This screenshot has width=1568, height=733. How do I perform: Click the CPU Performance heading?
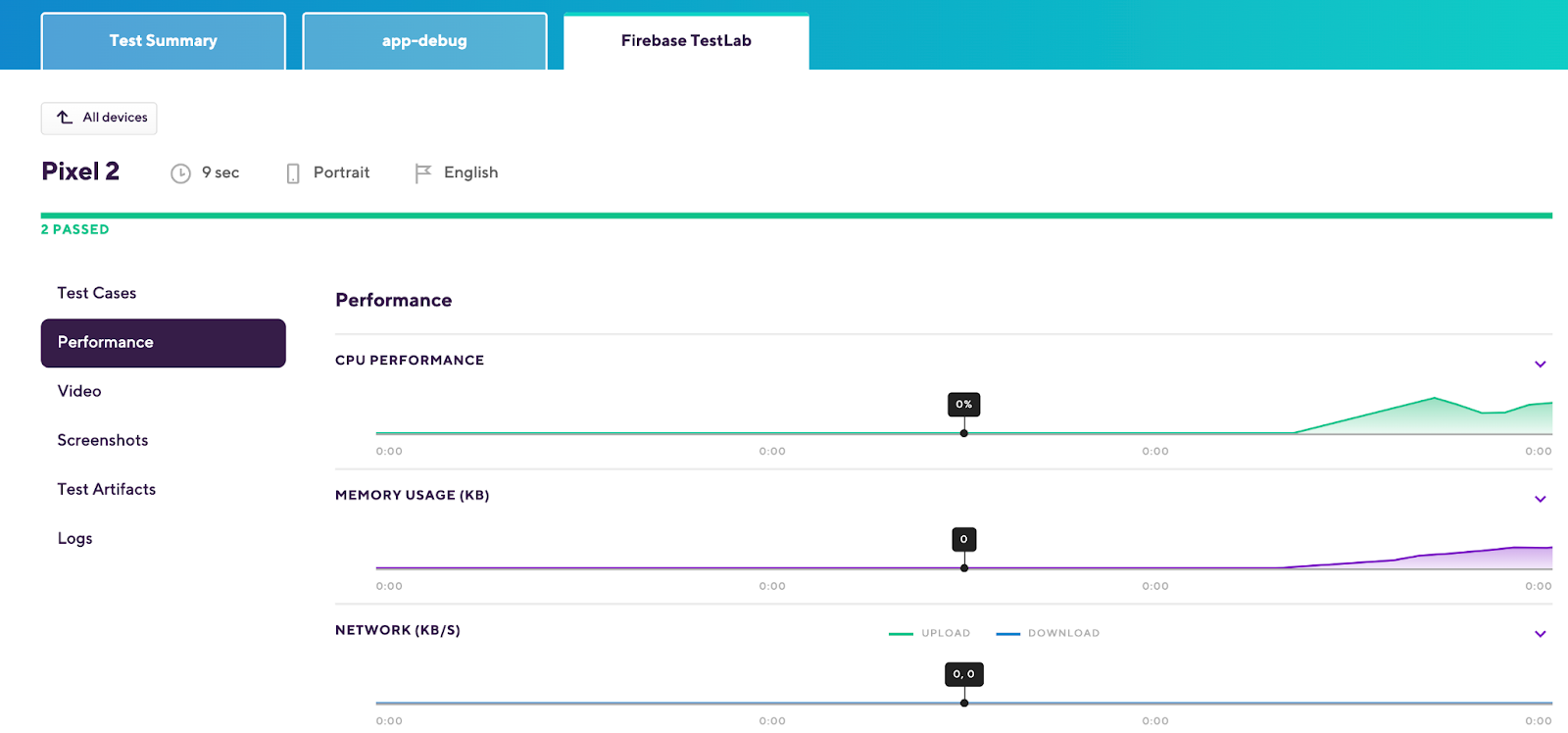410,361
